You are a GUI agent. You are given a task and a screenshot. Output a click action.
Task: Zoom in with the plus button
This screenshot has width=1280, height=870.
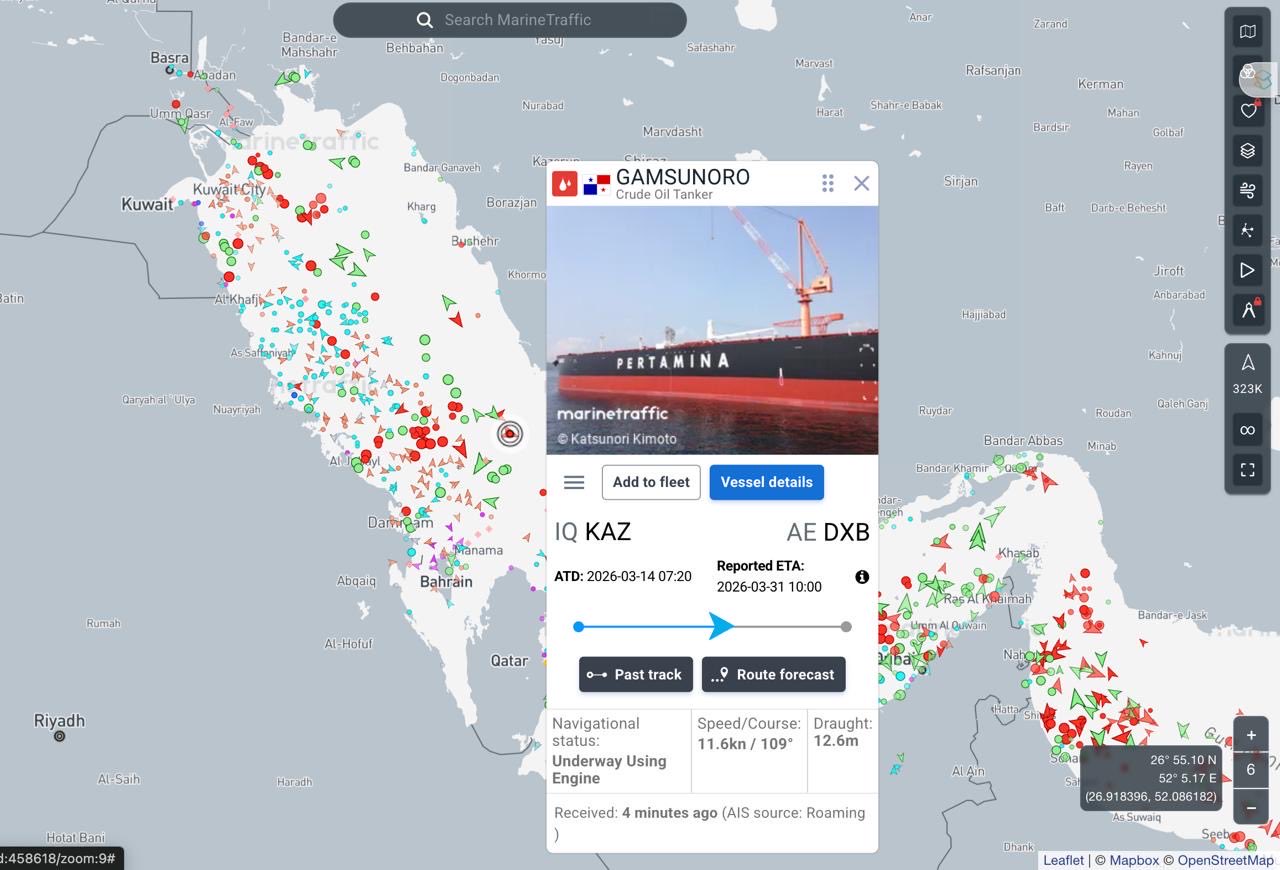coord(1250,735)
